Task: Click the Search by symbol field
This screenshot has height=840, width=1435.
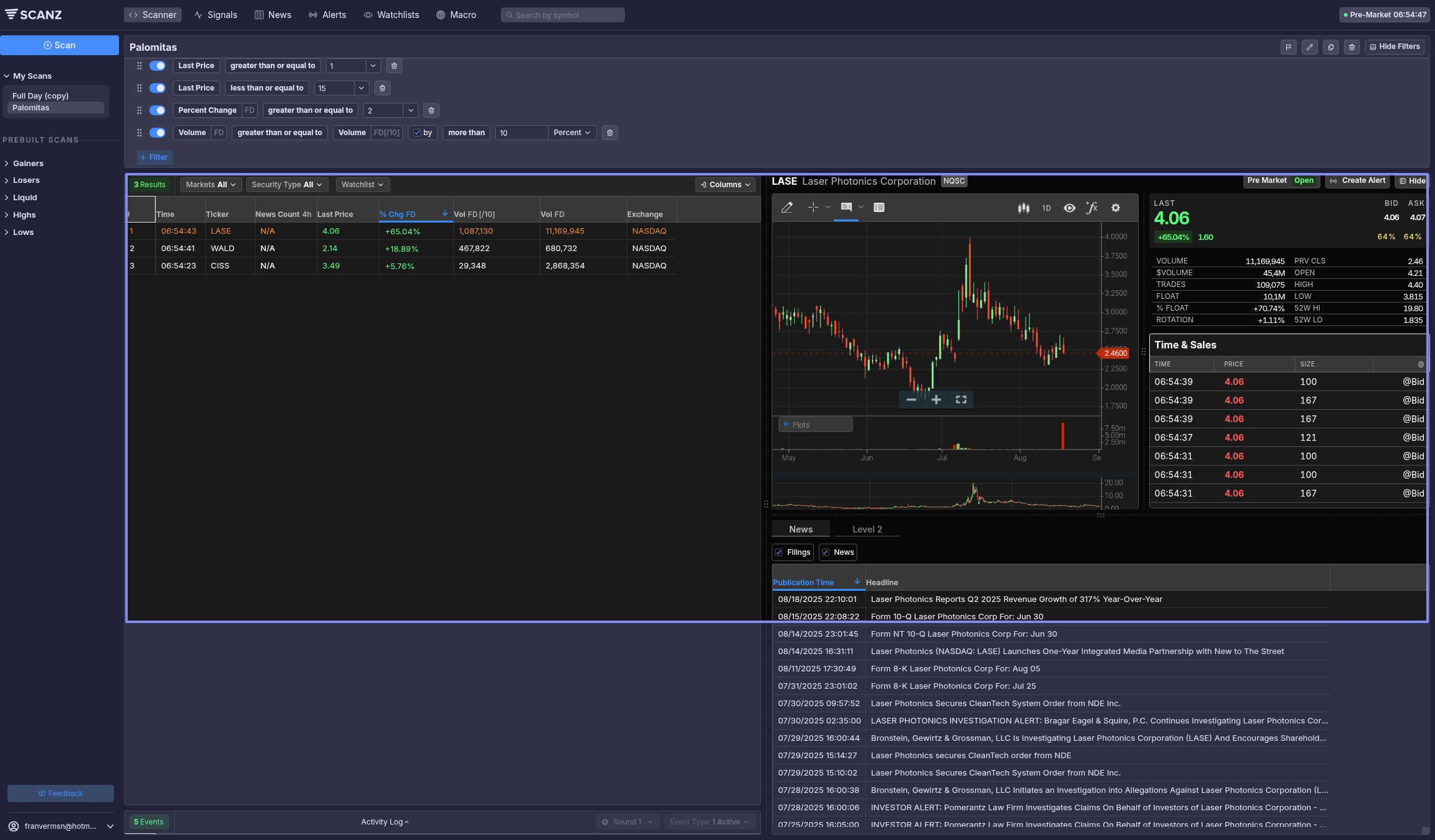Action: (562, 15)
